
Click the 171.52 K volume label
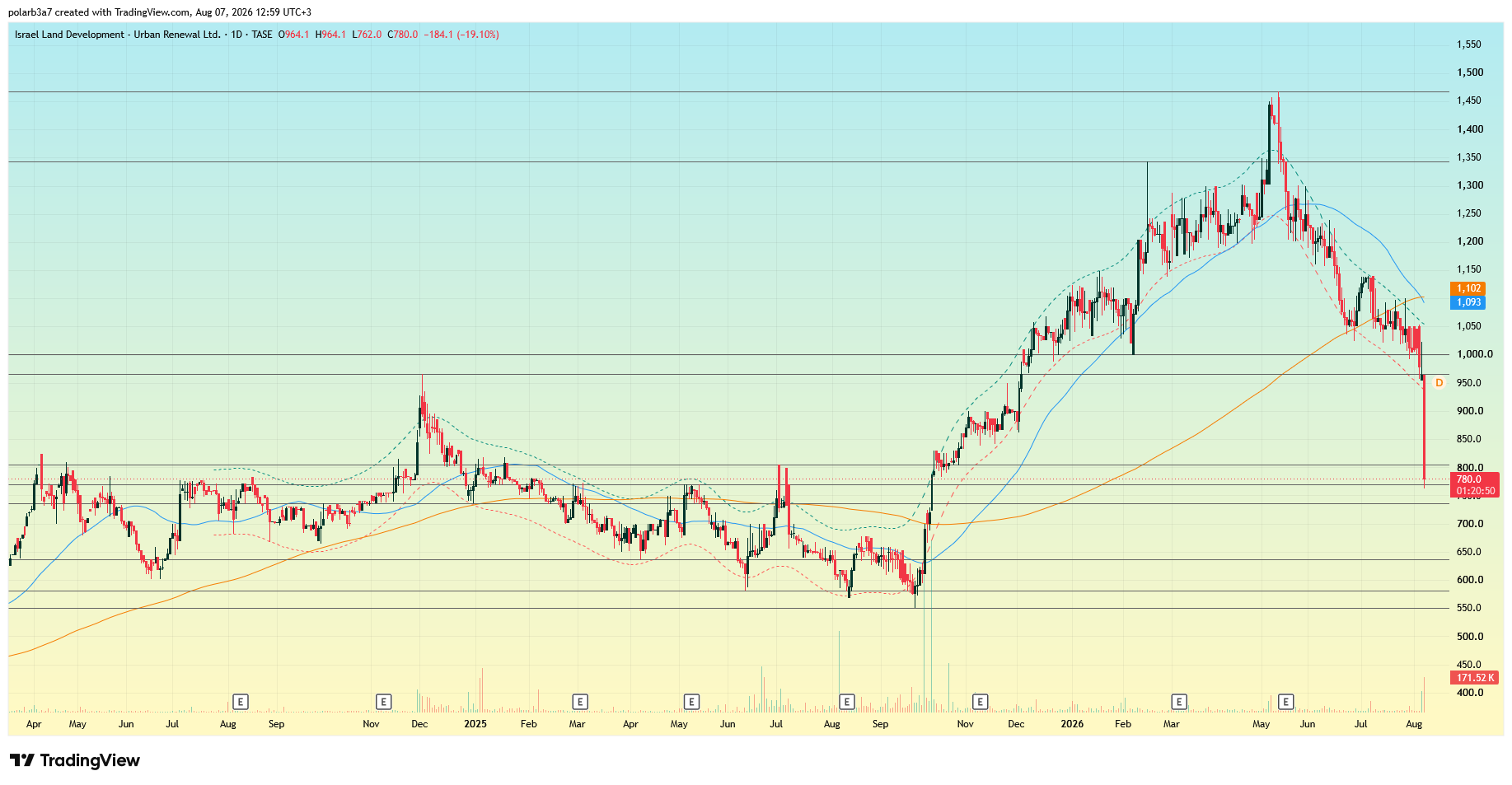click(x=1474, y=678)
